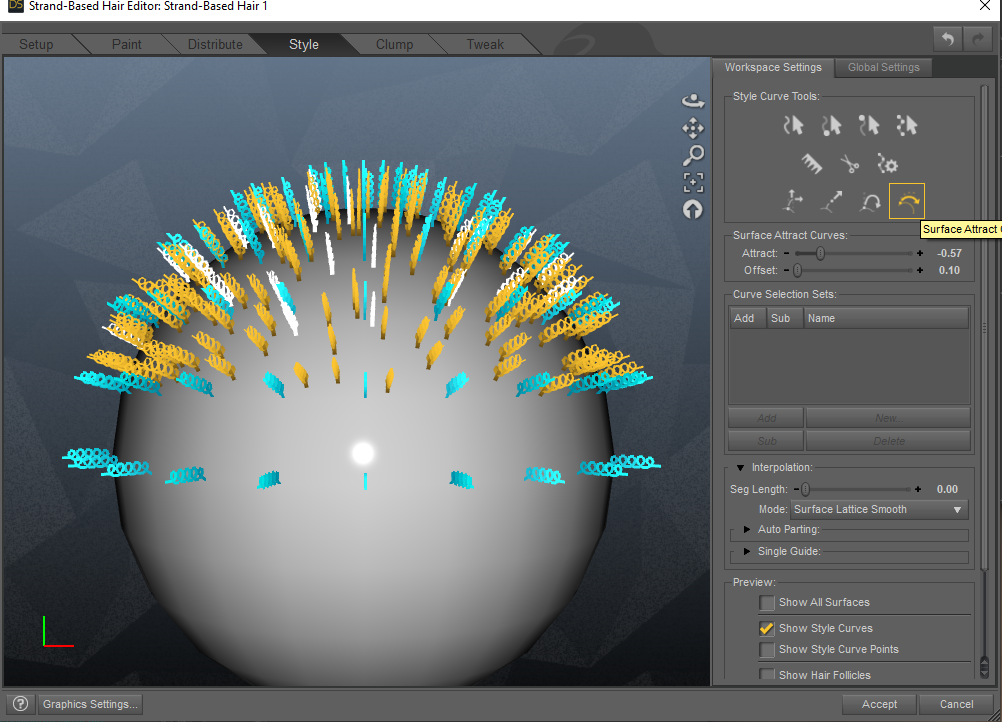
Task: Click the minus button of Seg Length slider
Action: [x=796, y=489]
